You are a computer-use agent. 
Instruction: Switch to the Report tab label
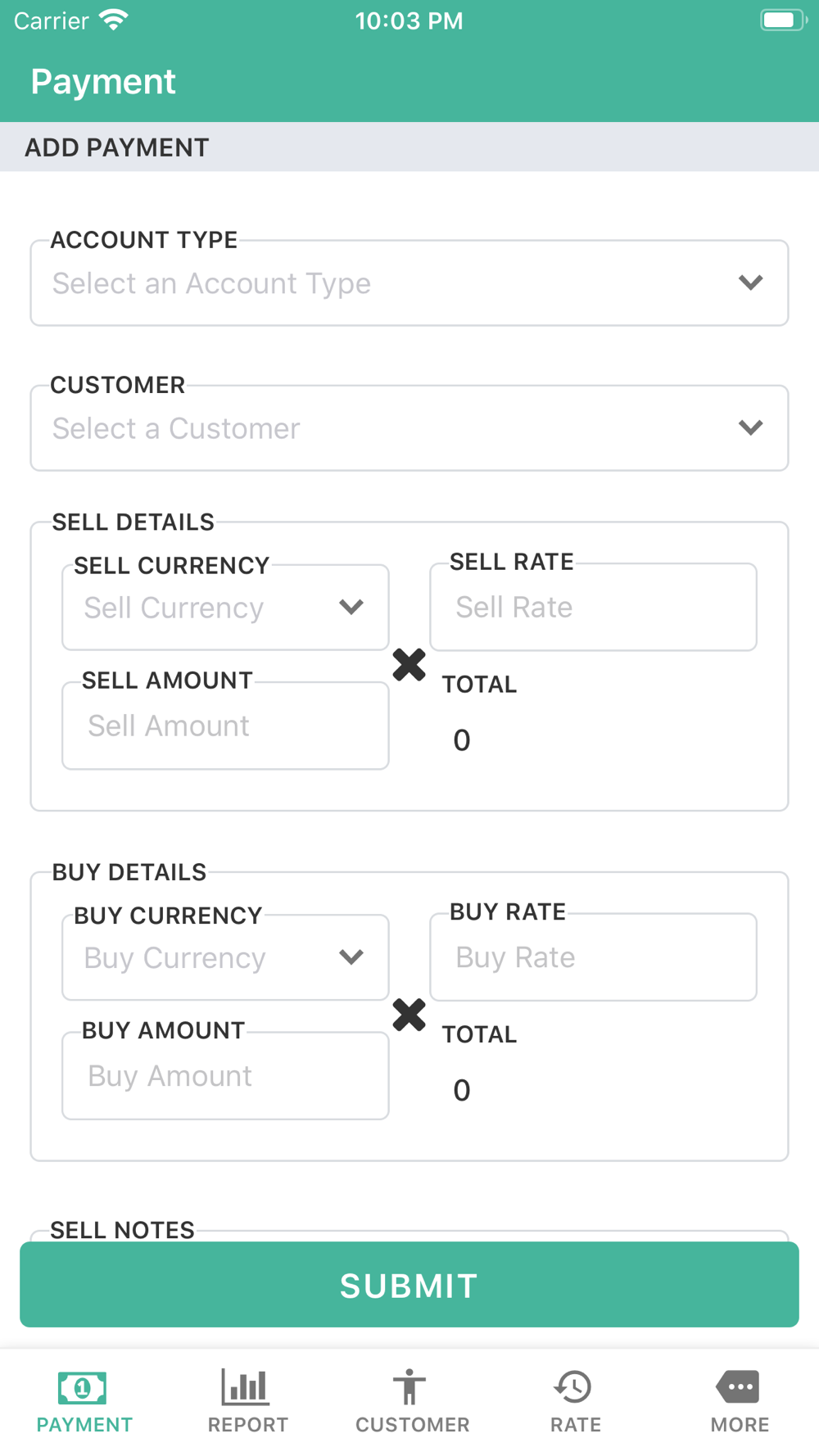247,1425
